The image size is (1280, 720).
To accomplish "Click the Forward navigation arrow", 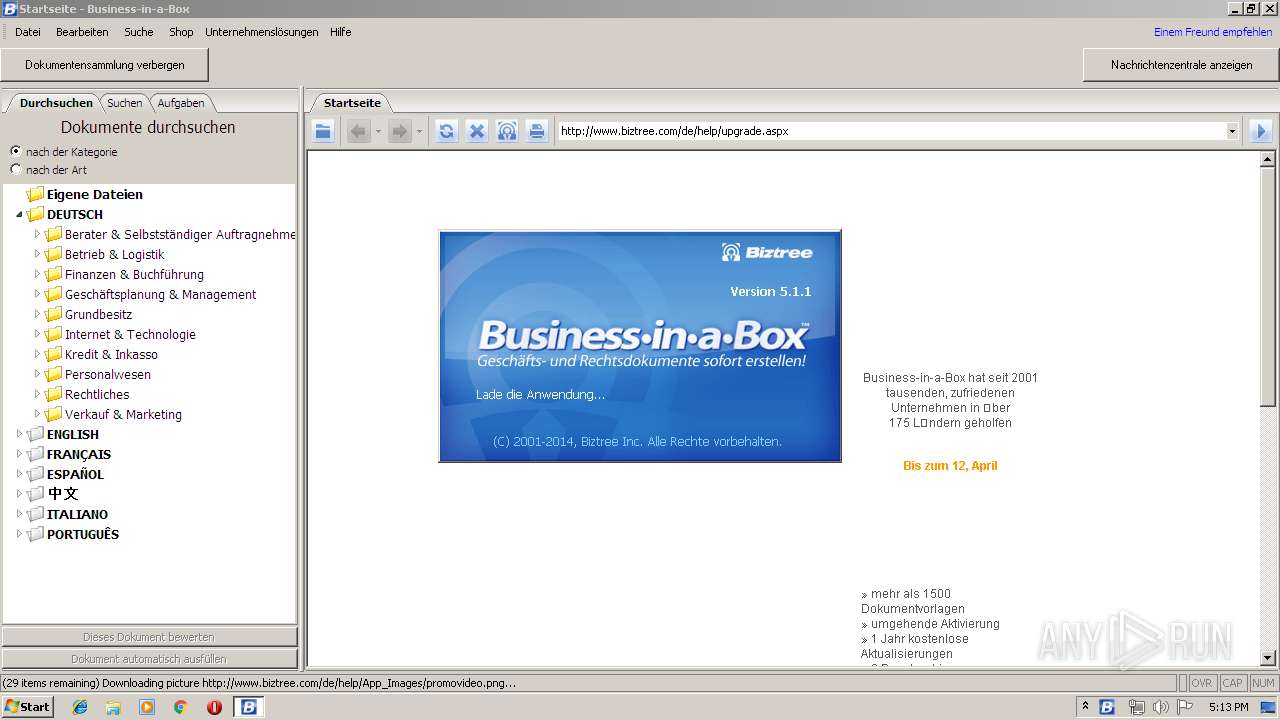I will [399, 131].
